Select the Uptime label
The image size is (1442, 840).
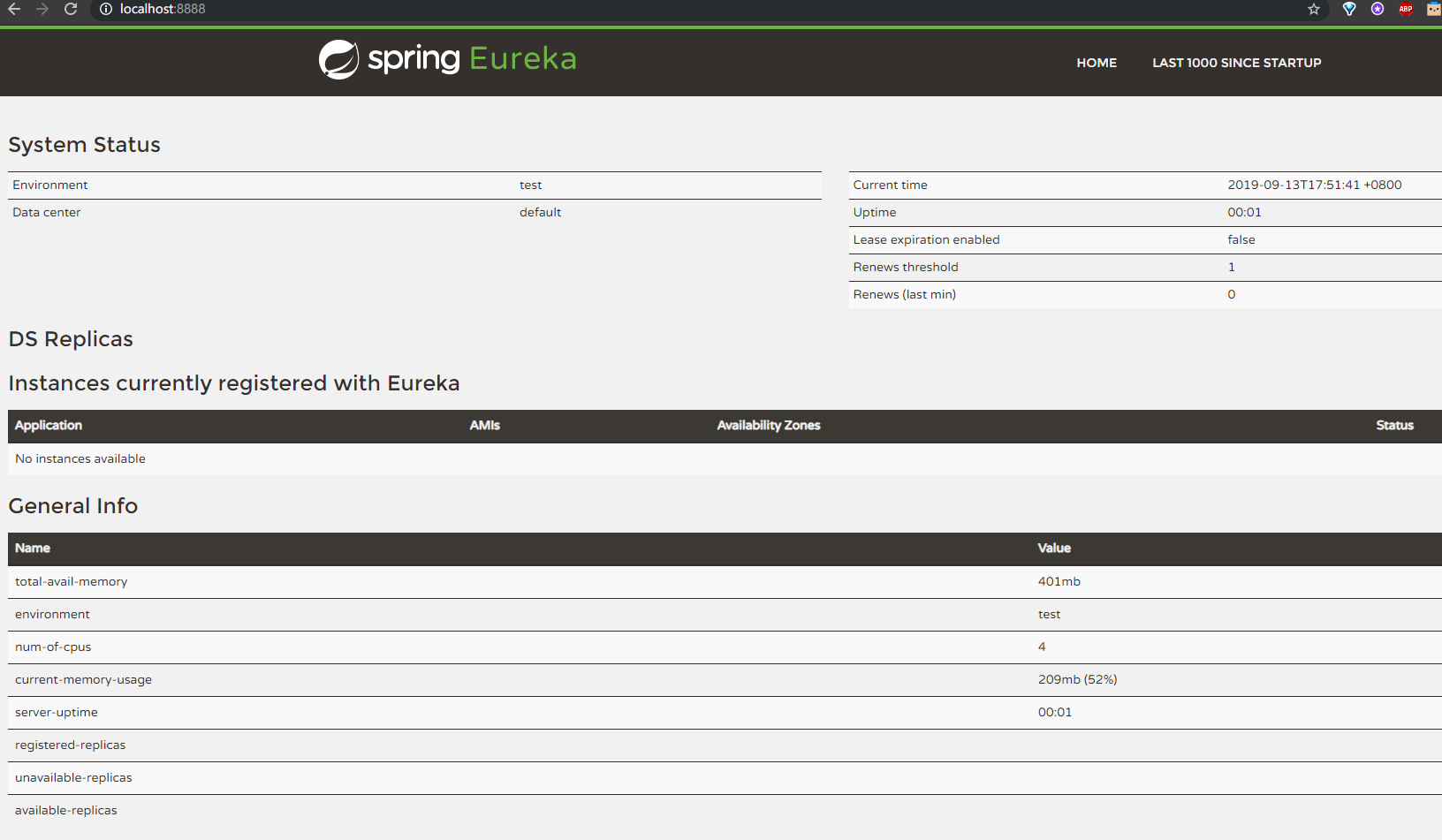point(875,213)
